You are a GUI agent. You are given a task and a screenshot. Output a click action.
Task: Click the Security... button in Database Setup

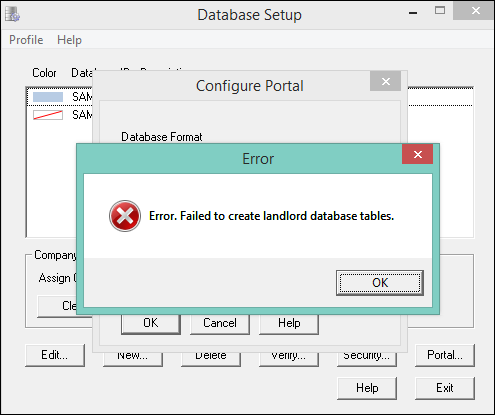(x=367, y=359)
